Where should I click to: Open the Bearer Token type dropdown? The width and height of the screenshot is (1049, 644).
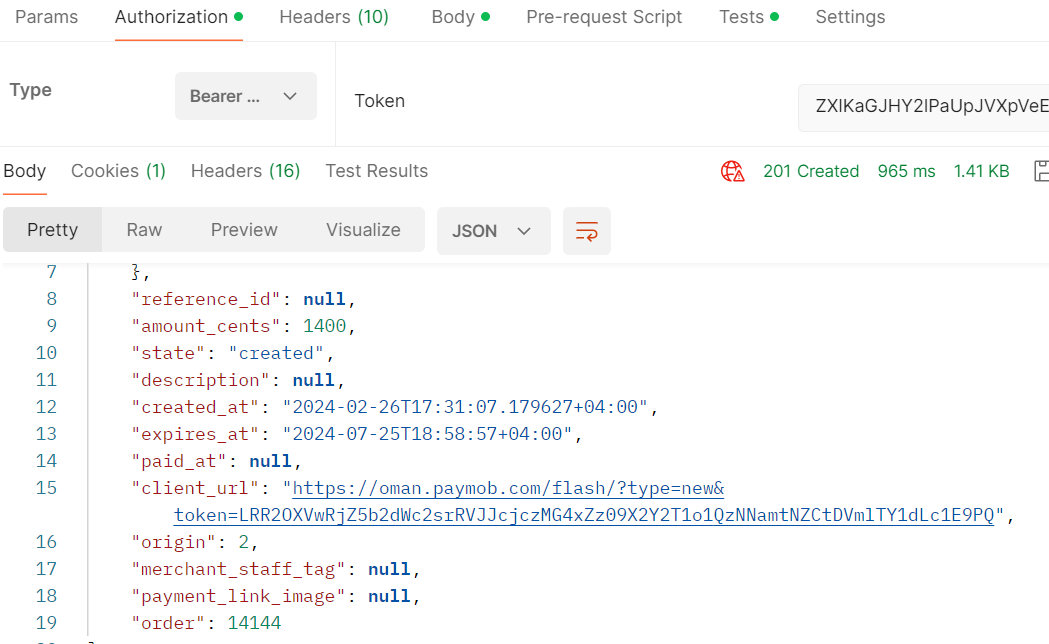point(245,96)
